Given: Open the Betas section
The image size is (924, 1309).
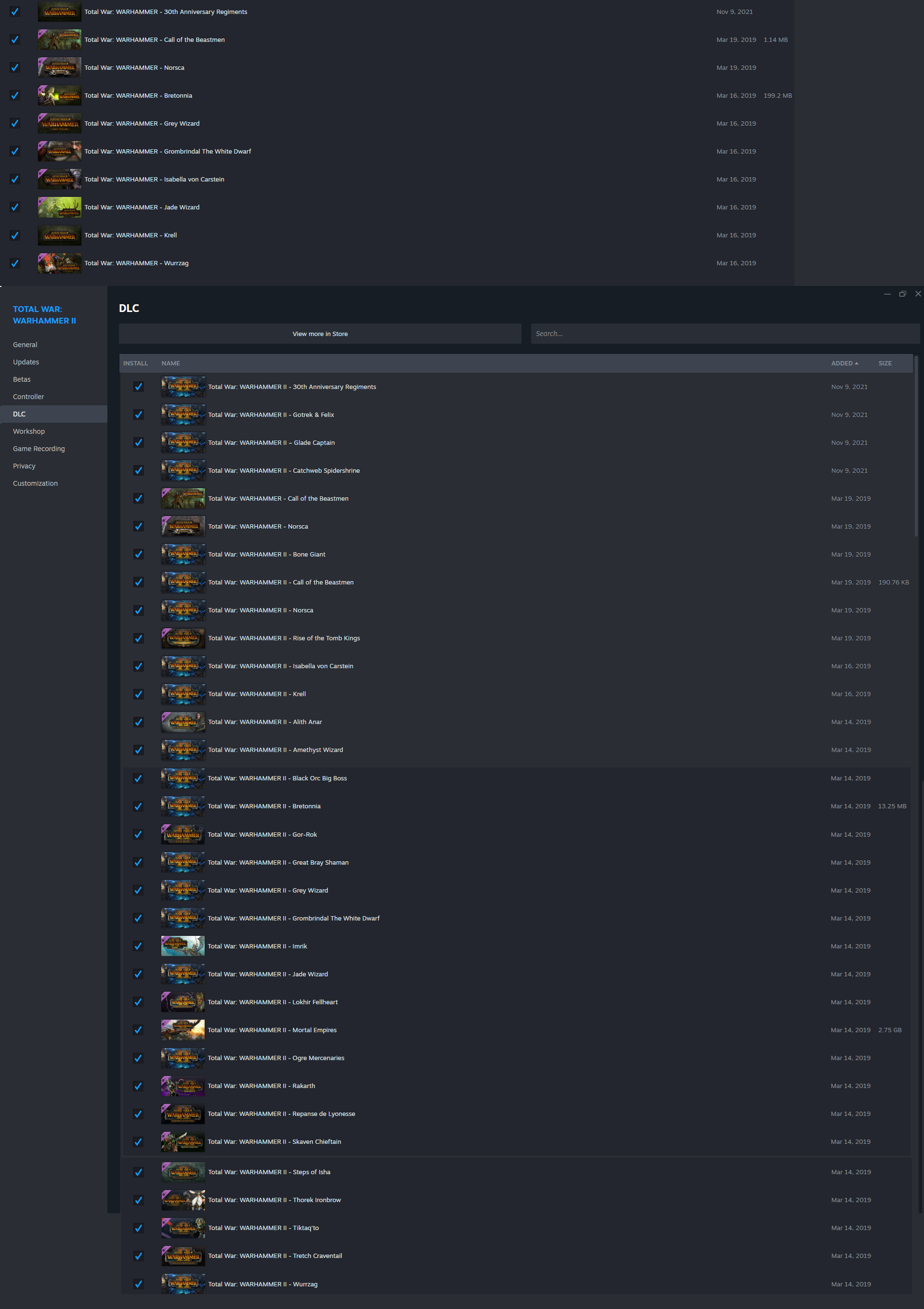Looking at the screenshot, I should tap(53, 379).
